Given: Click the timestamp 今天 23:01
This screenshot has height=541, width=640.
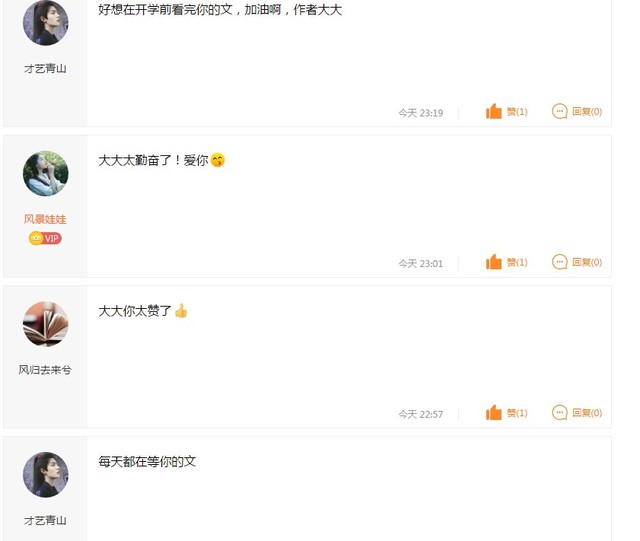Looking at the screenshot, I should click(421, 264).
